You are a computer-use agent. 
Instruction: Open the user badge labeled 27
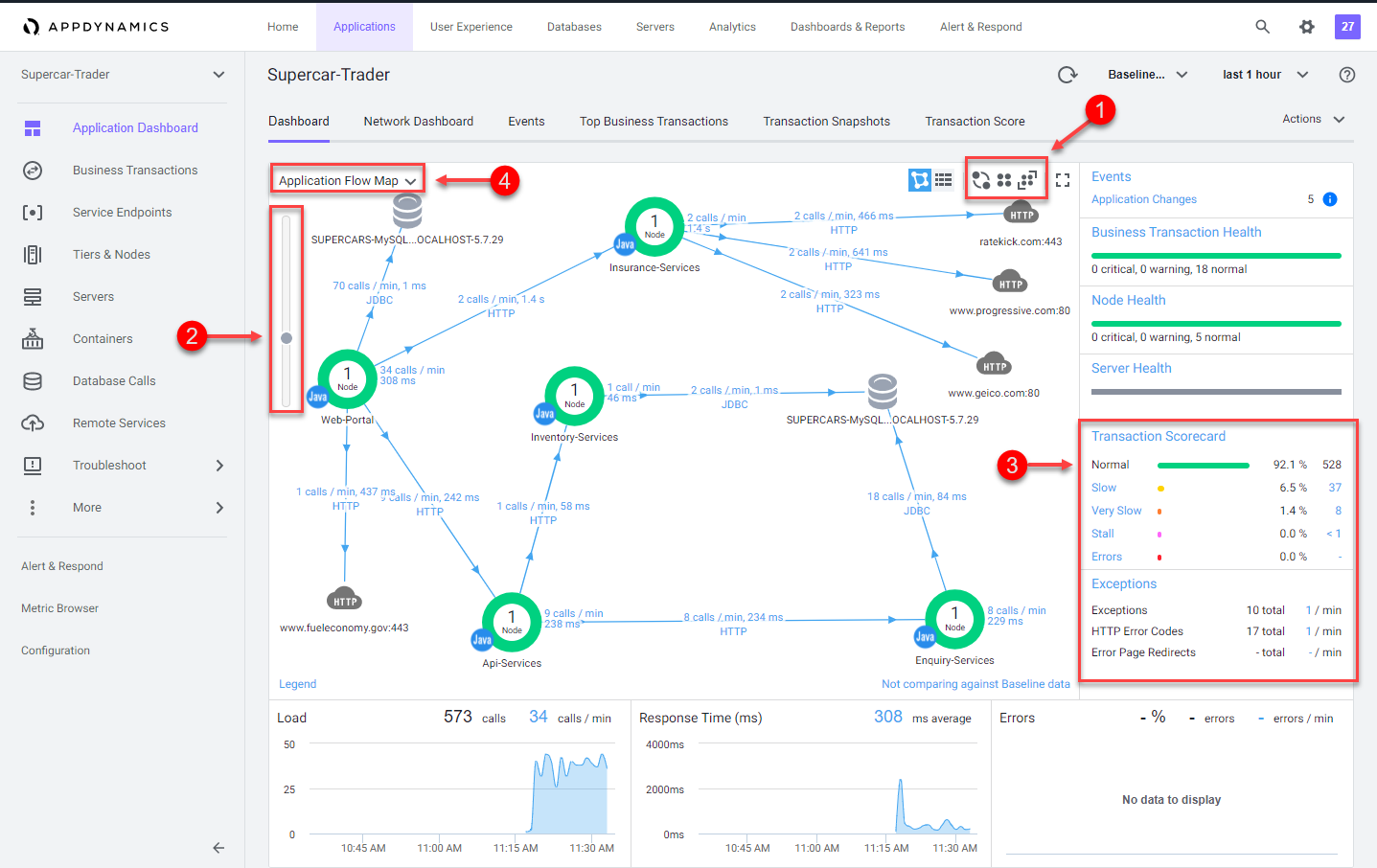[x=1347, y=27]
